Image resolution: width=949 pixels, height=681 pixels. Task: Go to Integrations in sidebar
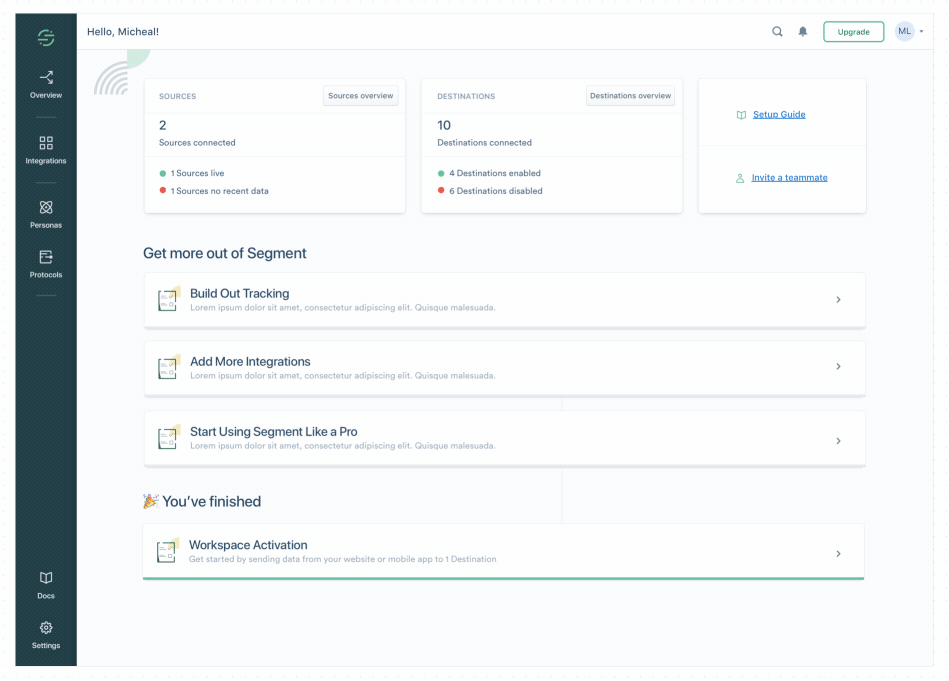tap(46, 150)
